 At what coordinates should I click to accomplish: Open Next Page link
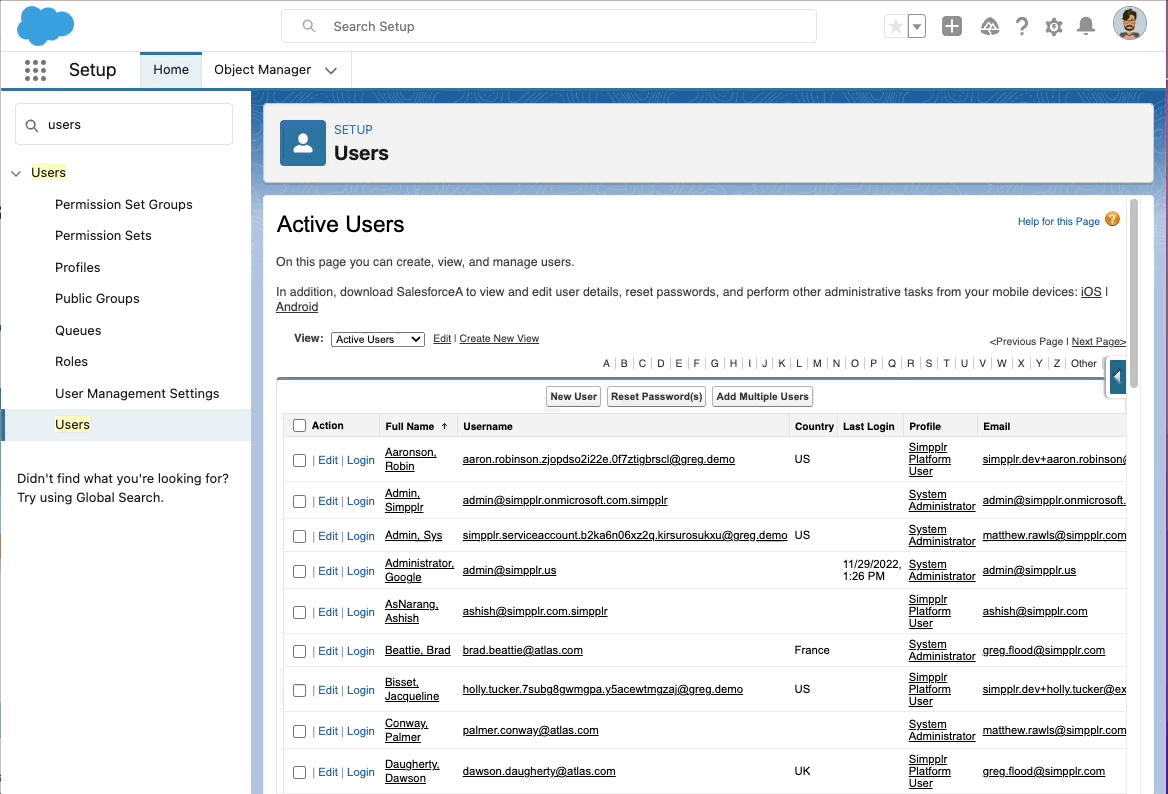1098,341
